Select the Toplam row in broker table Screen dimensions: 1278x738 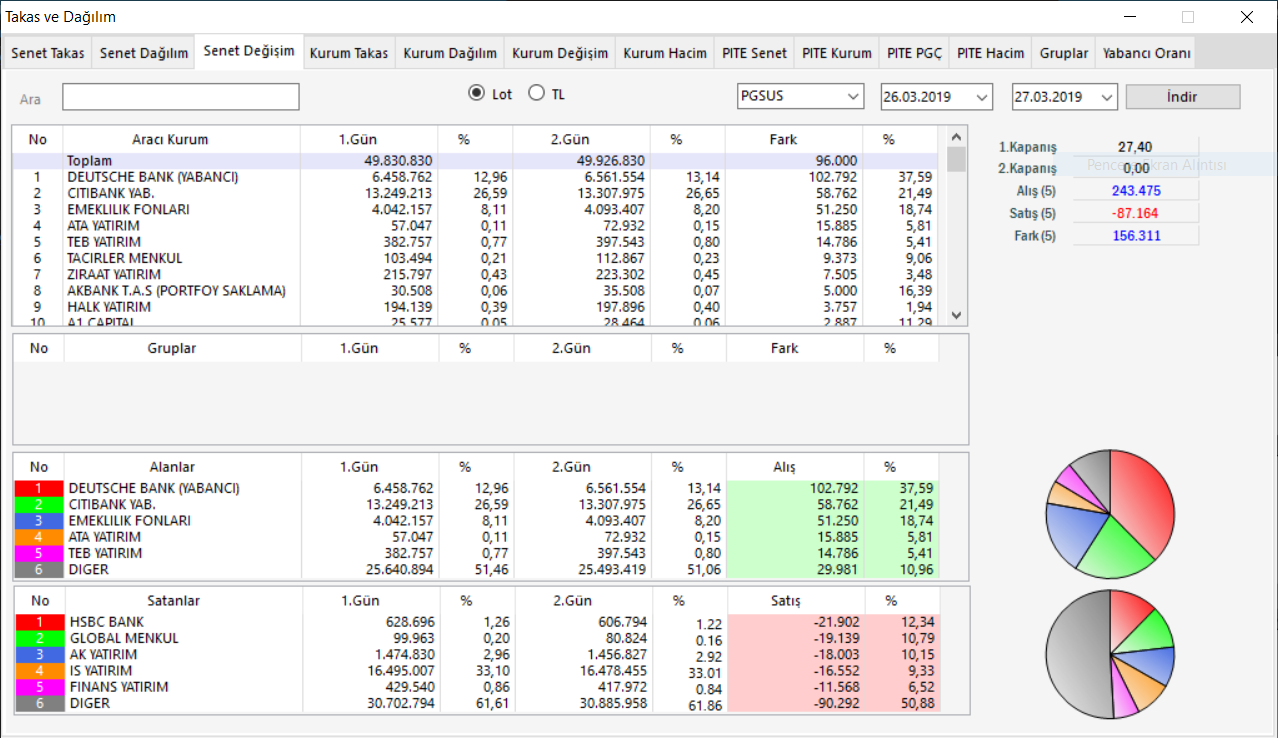coord(475,160)
